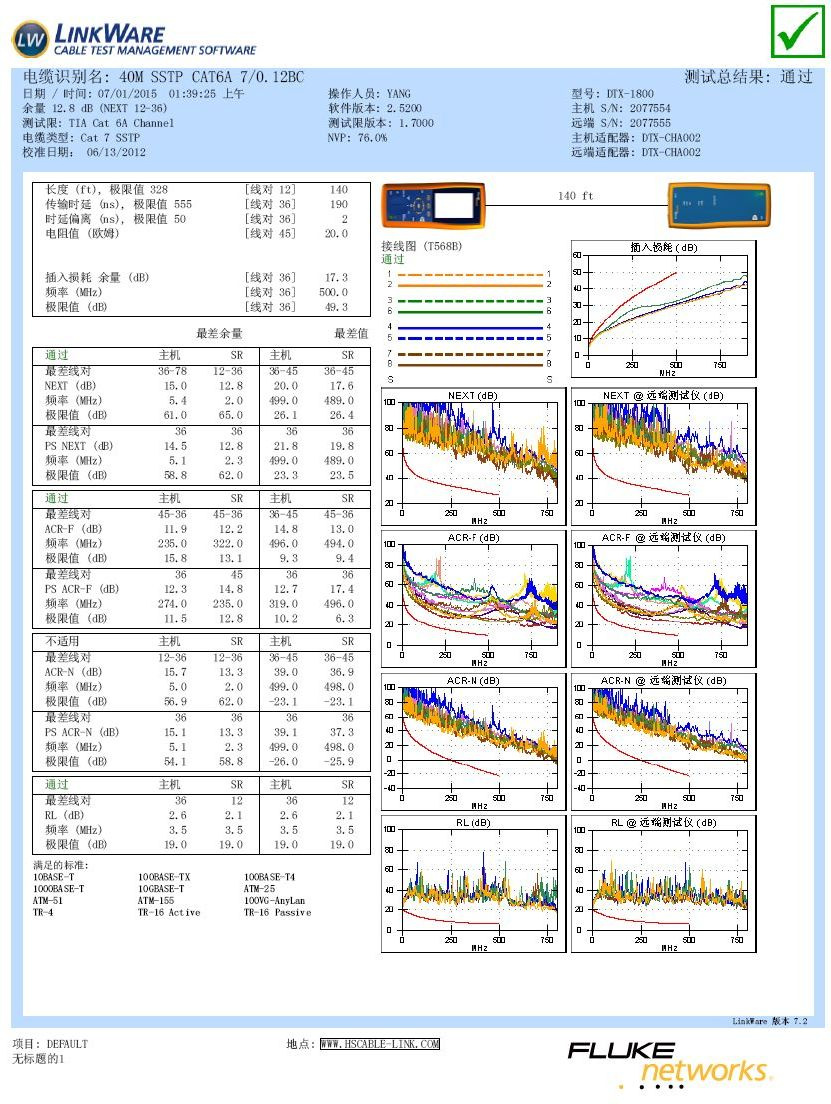
Task: Click the blue remote tester image
Action: [719, 206]
